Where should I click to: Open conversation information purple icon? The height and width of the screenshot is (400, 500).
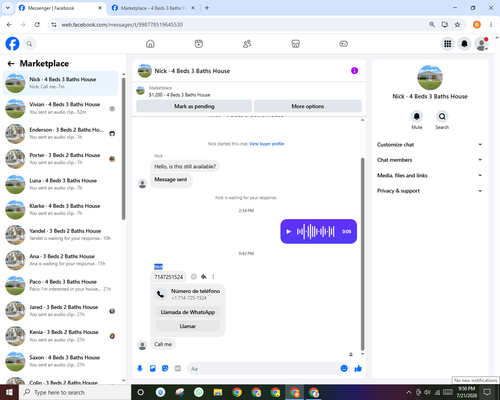(354, 71)
